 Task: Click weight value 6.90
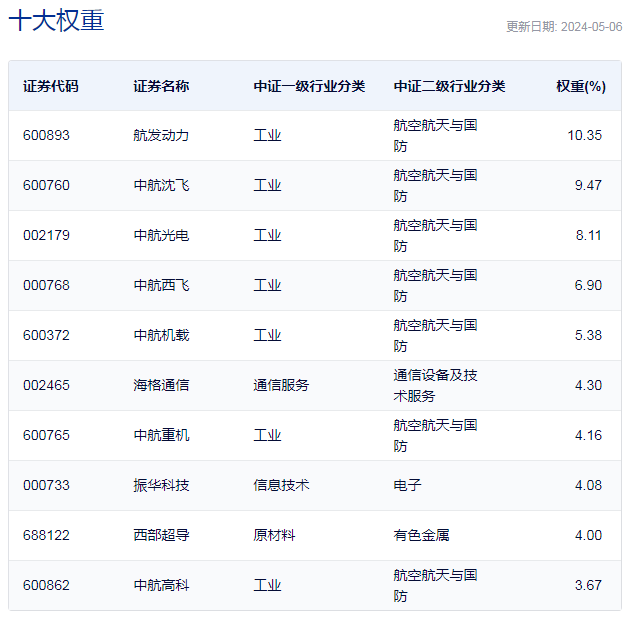(588, 286)
